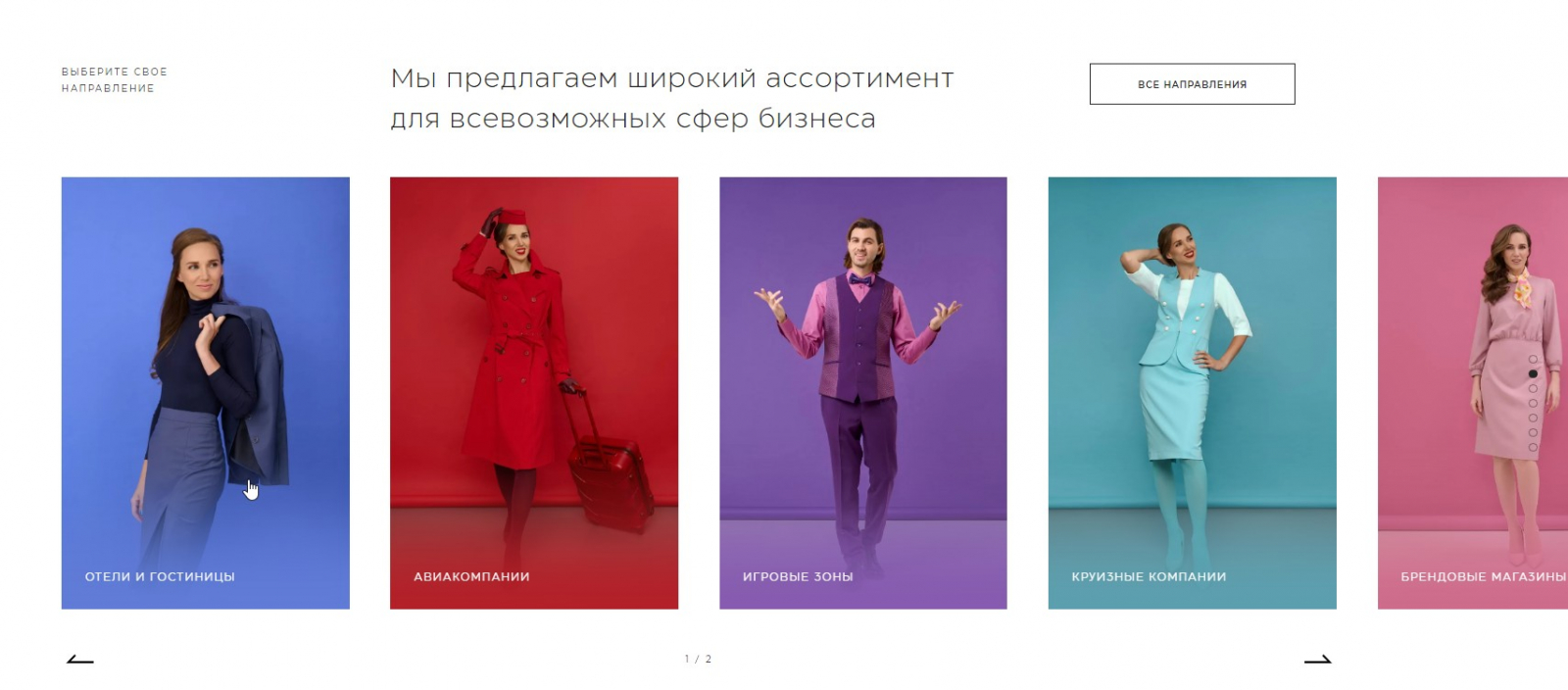Select the filled second section navigation dot
This screenshot has width=1568, height=690.
point(1533,373)
